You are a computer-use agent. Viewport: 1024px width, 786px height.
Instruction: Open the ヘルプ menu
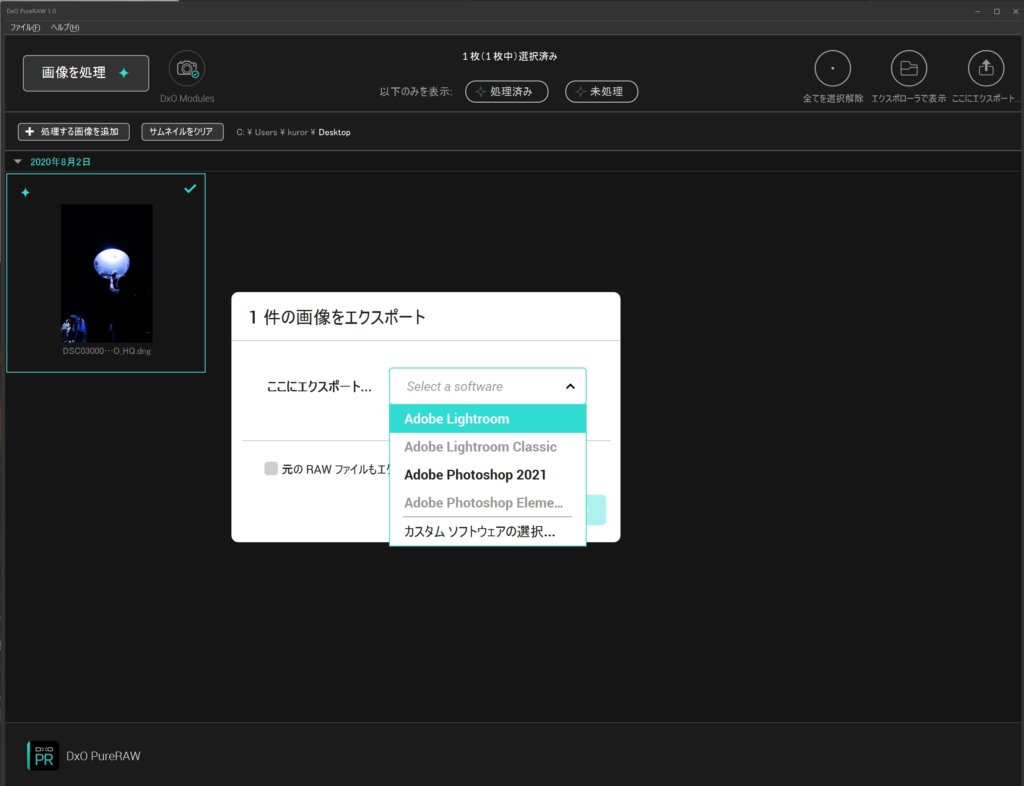pyautogui.click(x=65, y=27)
